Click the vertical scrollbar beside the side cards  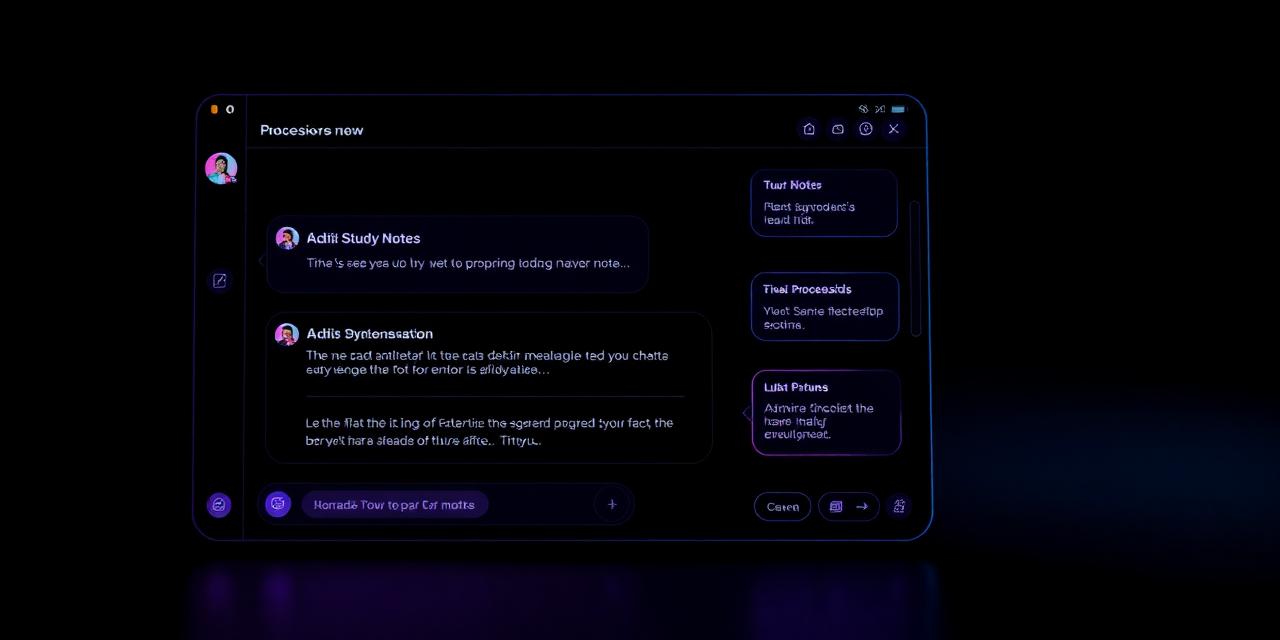click(x=915, y=268)
